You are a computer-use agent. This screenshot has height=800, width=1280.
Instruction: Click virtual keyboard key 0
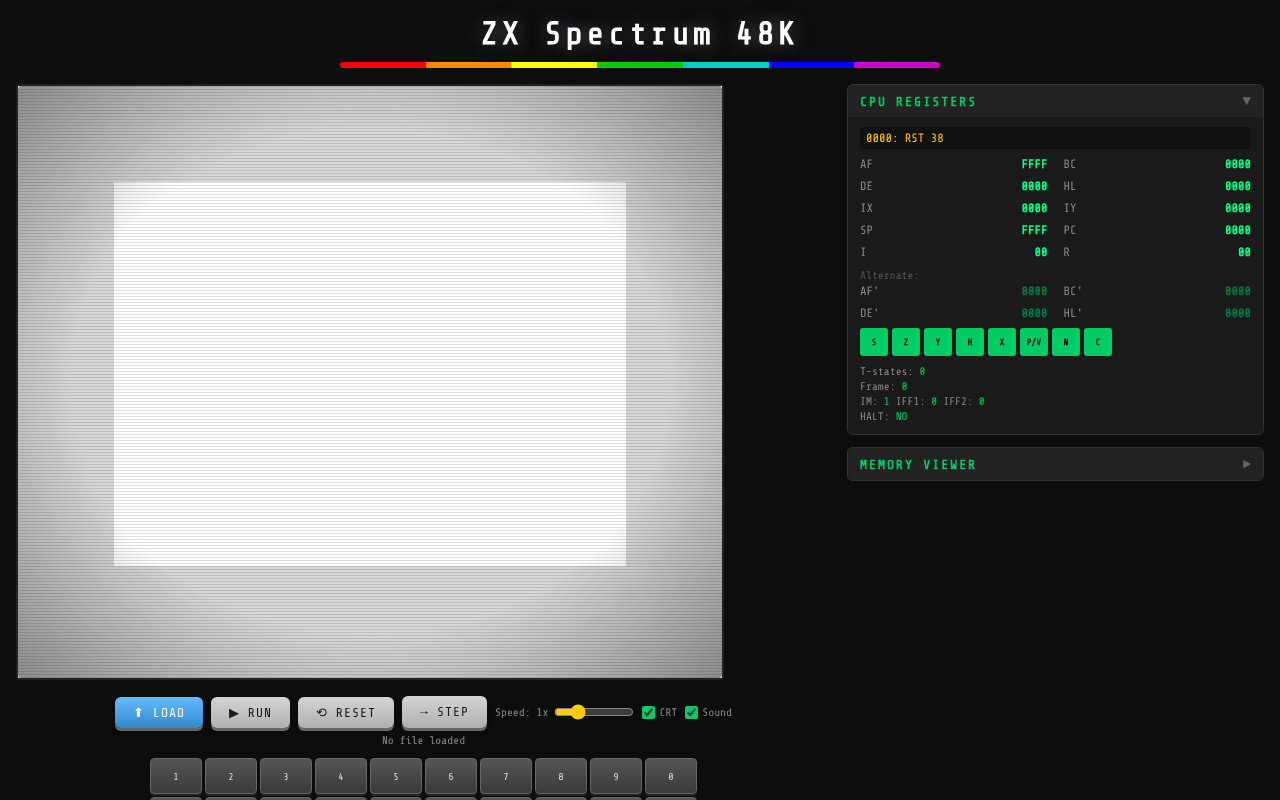(x=671, y=776)
